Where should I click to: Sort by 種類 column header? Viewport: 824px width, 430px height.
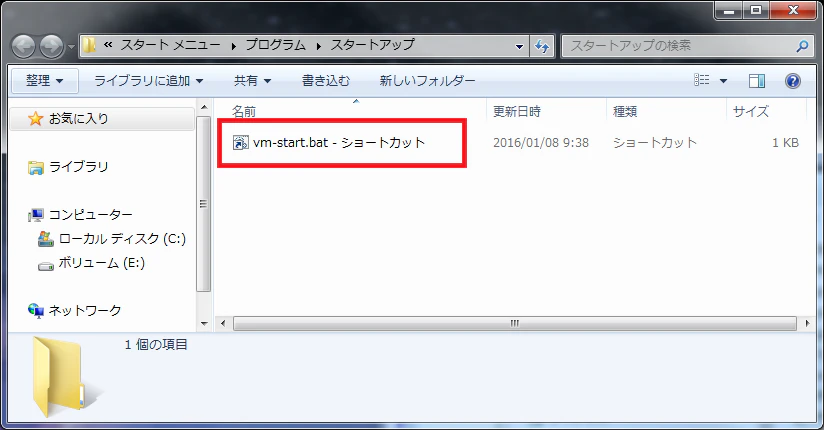tap(625, 111)
